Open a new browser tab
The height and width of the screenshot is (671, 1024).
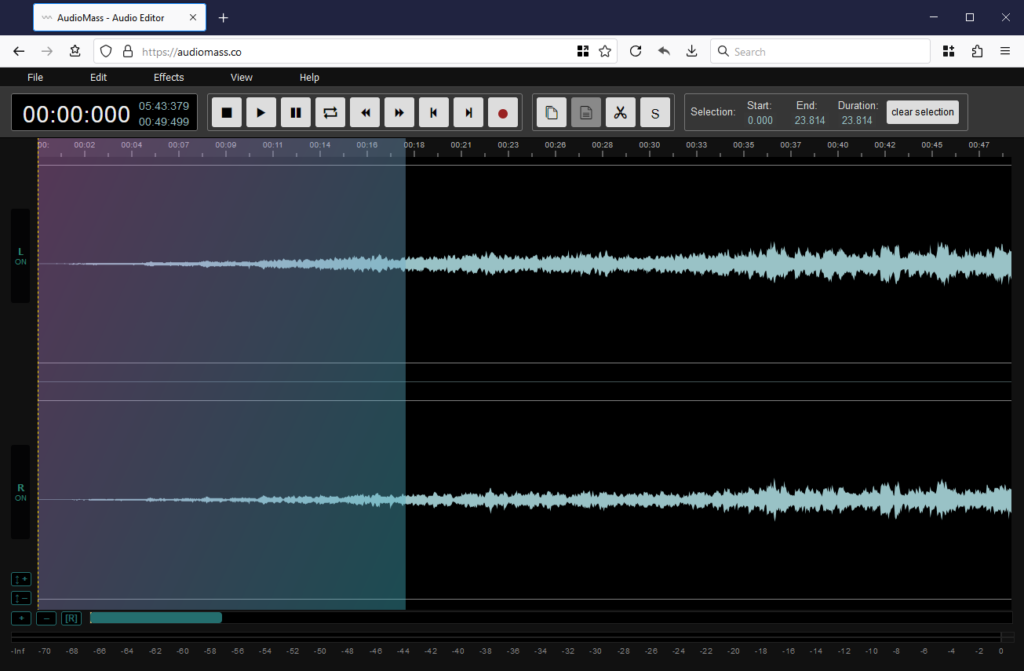[x=223, y=18]
